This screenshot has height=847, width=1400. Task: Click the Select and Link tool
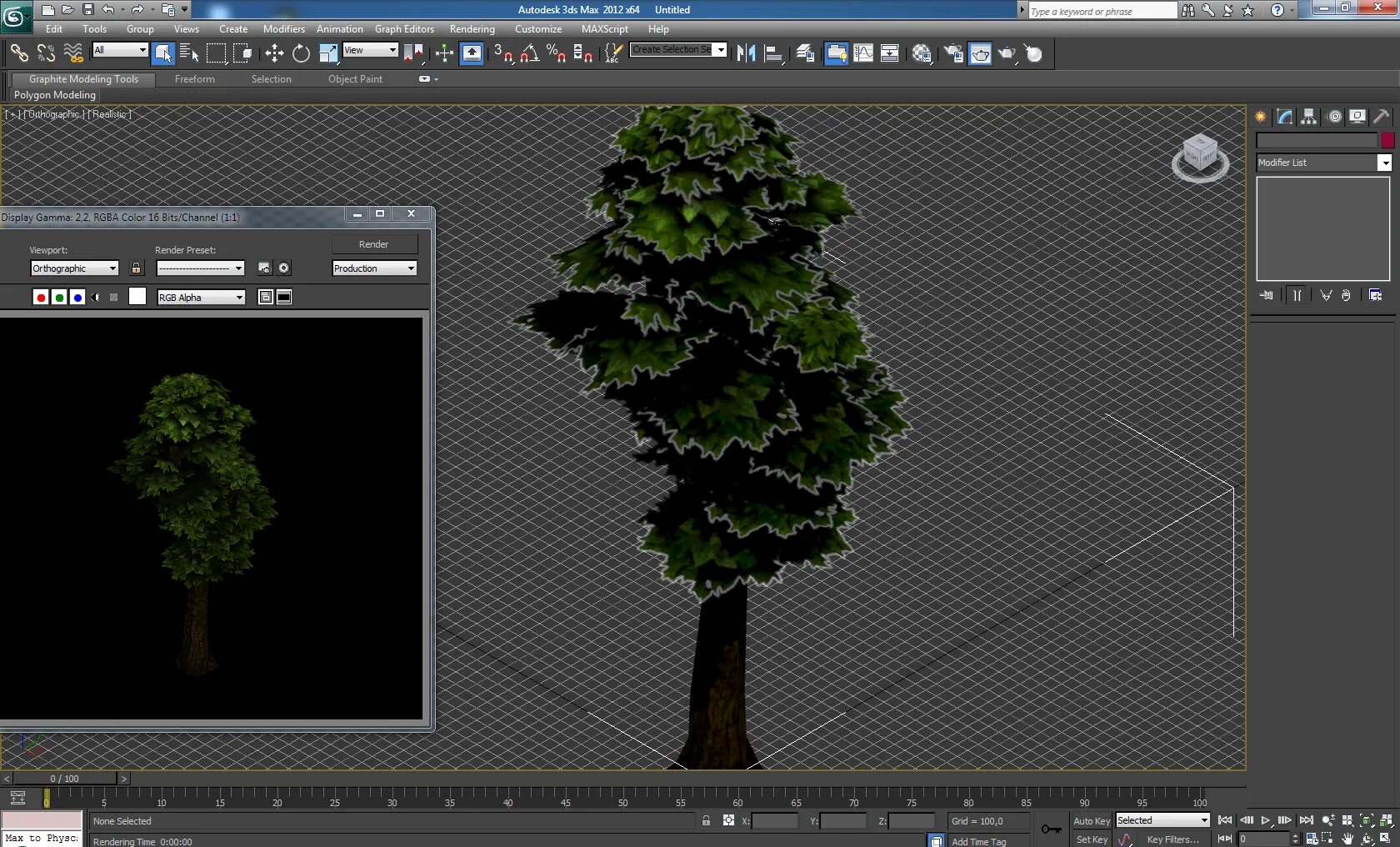point(19,54)
